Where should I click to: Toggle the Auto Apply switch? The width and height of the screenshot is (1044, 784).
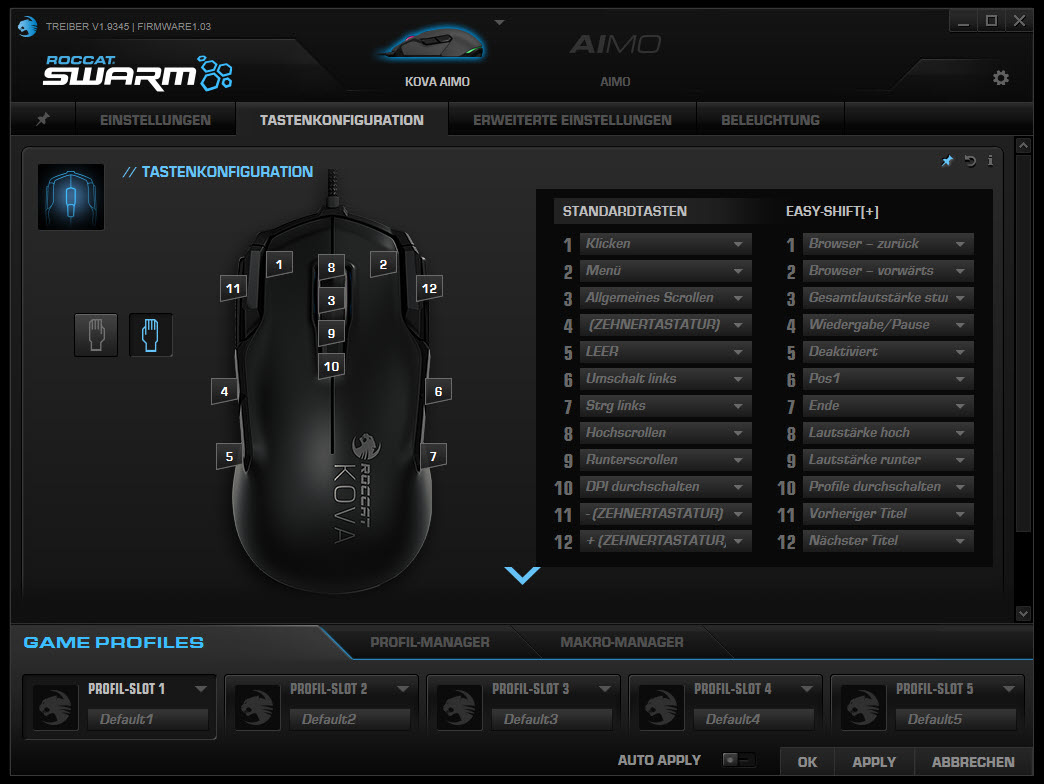coord(738,759)
